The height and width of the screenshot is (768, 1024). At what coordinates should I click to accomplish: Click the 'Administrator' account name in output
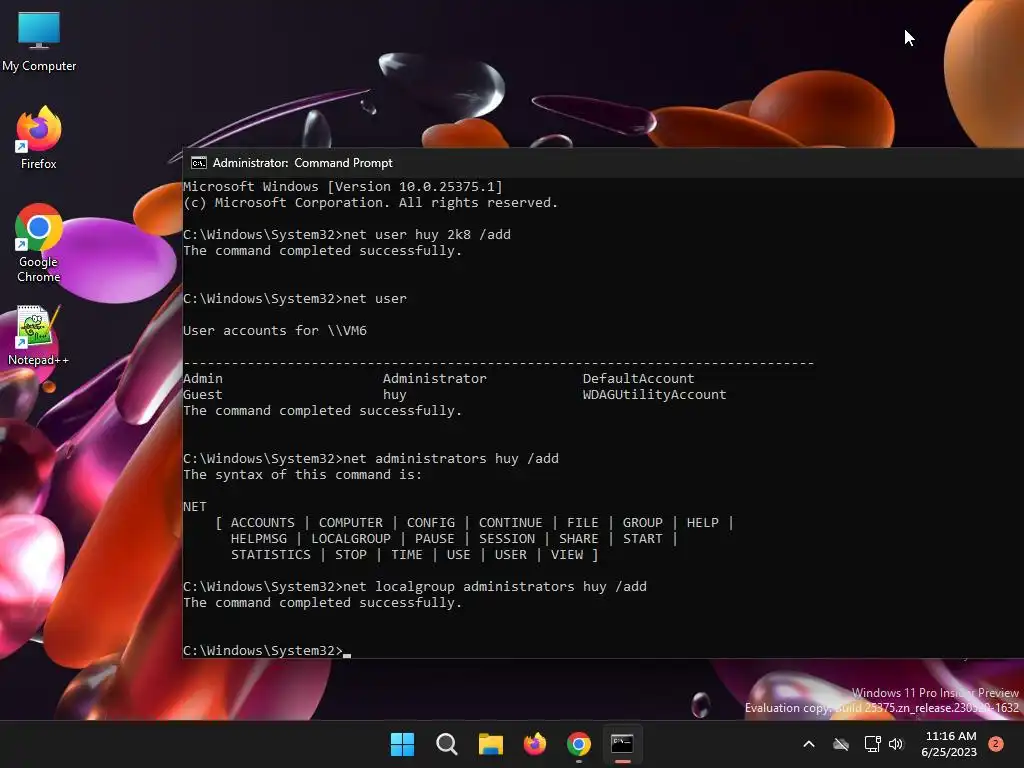434,378
